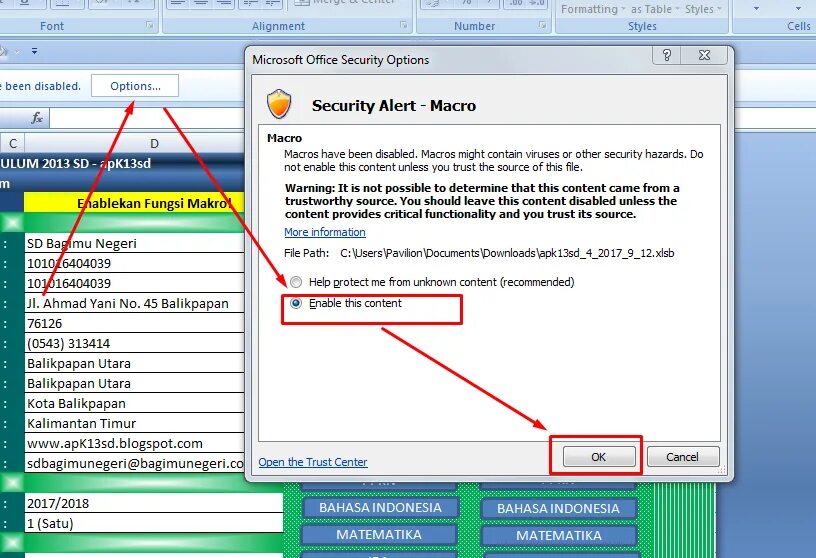Click the title cell ending in 2013 SD - apK13sd
The width and height of the screenshot is (816, 558).
pos(122,163)
